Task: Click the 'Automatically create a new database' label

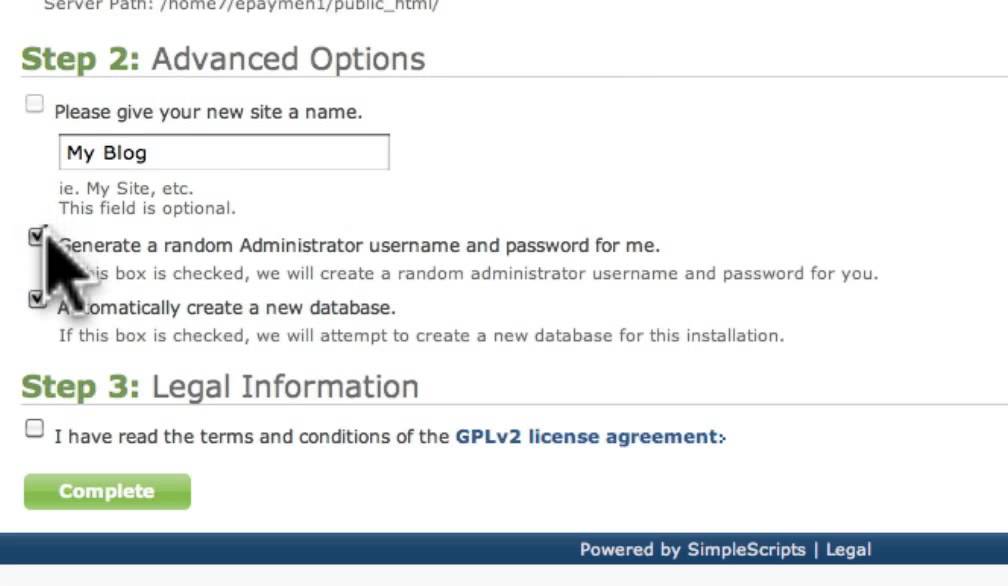Action: point(230,307)
